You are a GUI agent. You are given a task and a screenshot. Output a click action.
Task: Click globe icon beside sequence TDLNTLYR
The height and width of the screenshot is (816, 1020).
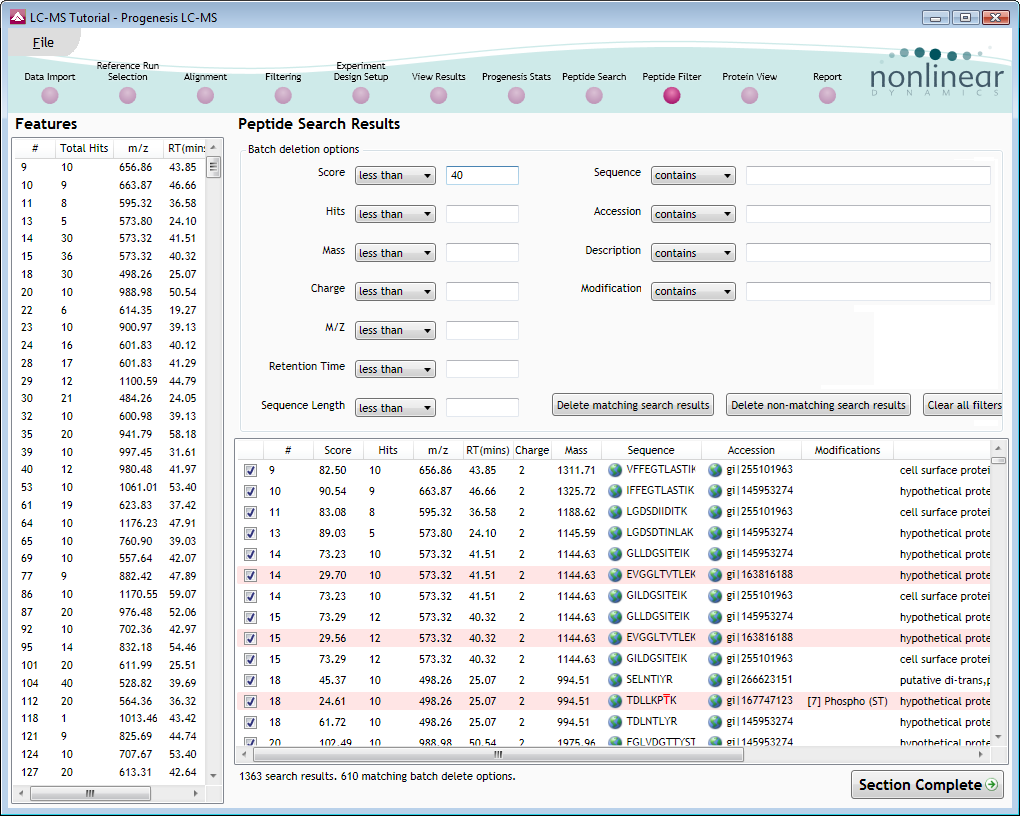pyautogui.click(x=615, y=722)
